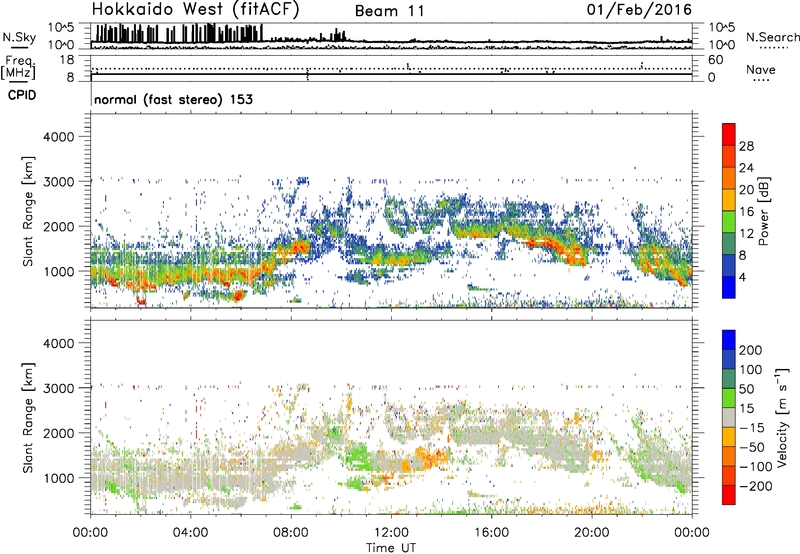This screenshot has width=800, height=554.
Task: Select the Power colorbar segment between 24 and 28
Action: click(x=729, y=156)
